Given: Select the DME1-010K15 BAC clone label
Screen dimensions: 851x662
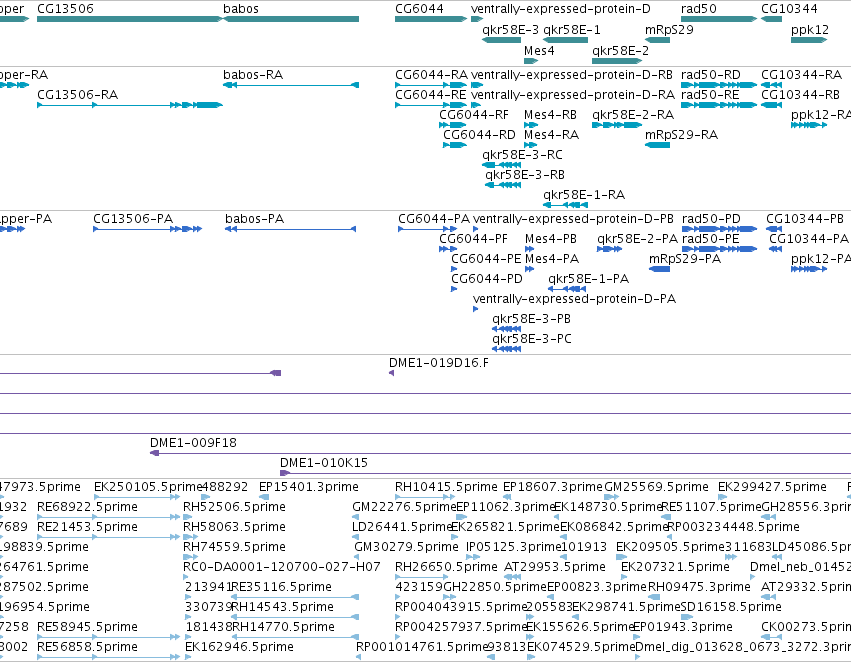Looking at the screenshot, I should (324, 463).
